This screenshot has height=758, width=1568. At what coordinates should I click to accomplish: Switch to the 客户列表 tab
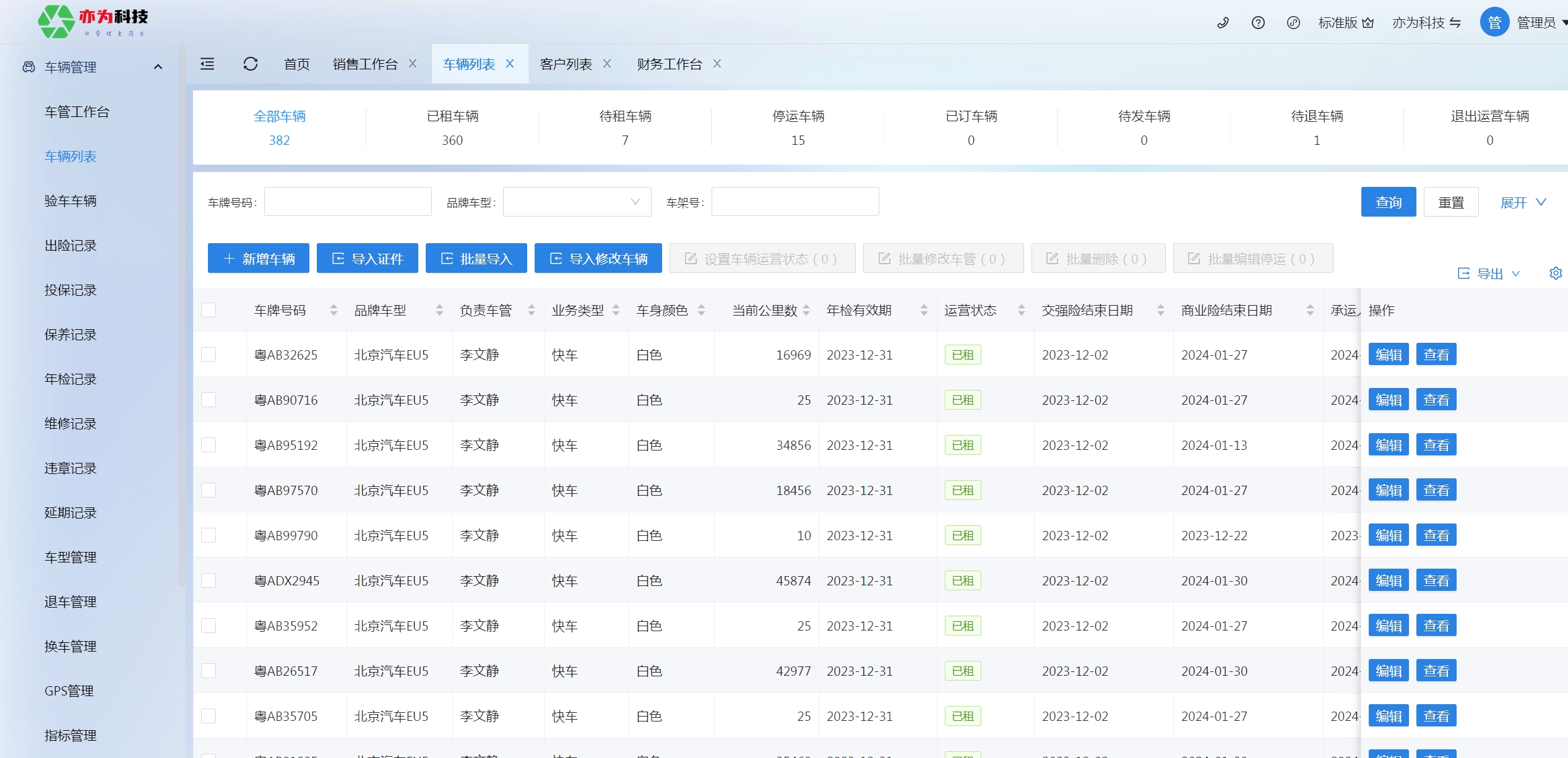pyautogui.click(x=566, y=64)
